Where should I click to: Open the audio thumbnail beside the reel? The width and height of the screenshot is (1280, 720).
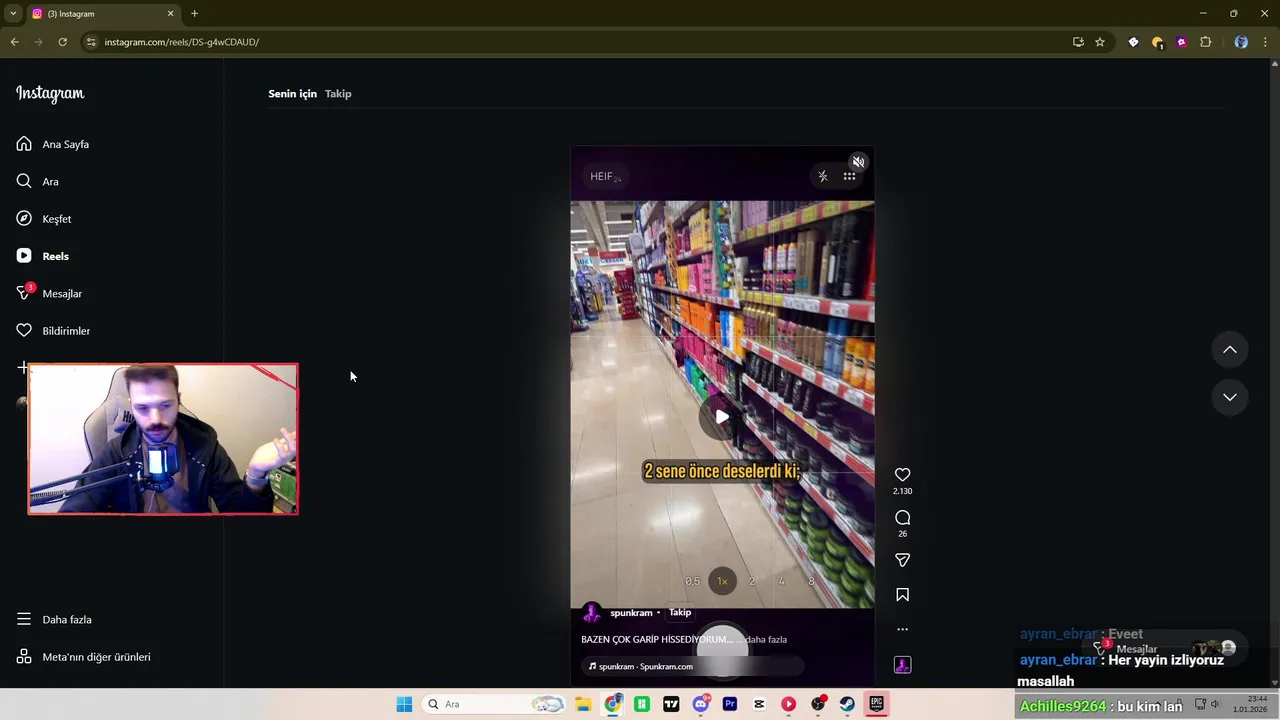click(x=902, y=665)
